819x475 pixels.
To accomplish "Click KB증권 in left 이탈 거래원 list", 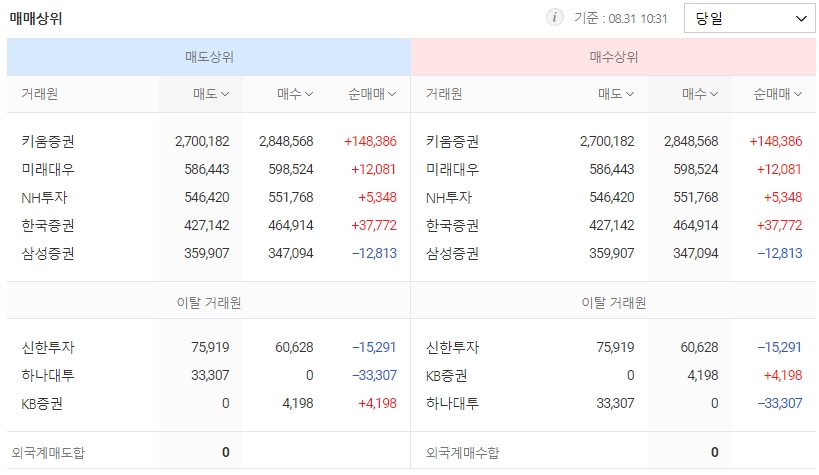I will (x=42, y=403).
